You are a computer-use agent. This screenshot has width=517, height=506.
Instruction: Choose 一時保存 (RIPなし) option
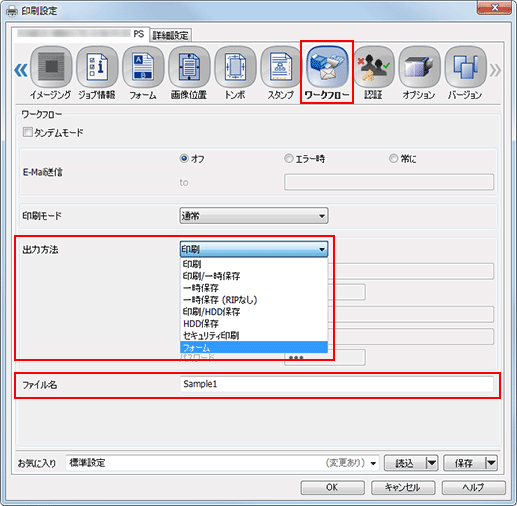click(254, 300)
